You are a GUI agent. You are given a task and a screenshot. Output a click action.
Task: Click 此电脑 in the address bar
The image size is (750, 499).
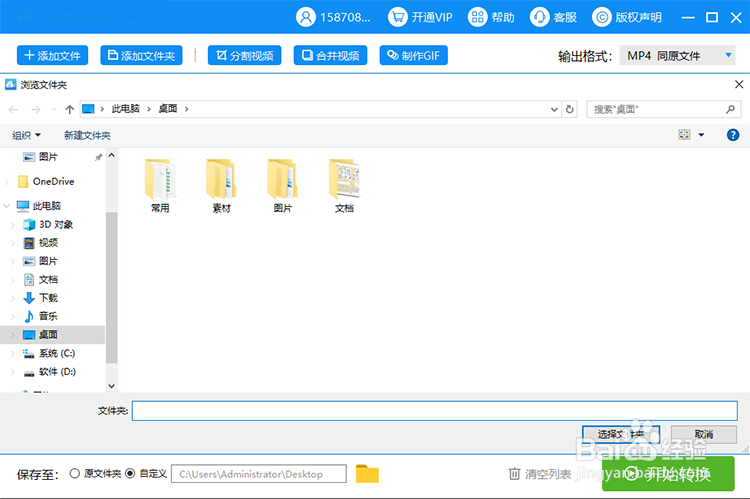[x=126, y=109]
